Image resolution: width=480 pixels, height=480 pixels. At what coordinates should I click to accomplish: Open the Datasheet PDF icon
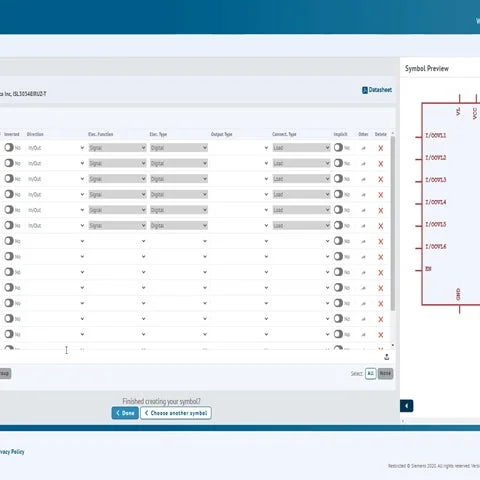click(x=365, y=90)
